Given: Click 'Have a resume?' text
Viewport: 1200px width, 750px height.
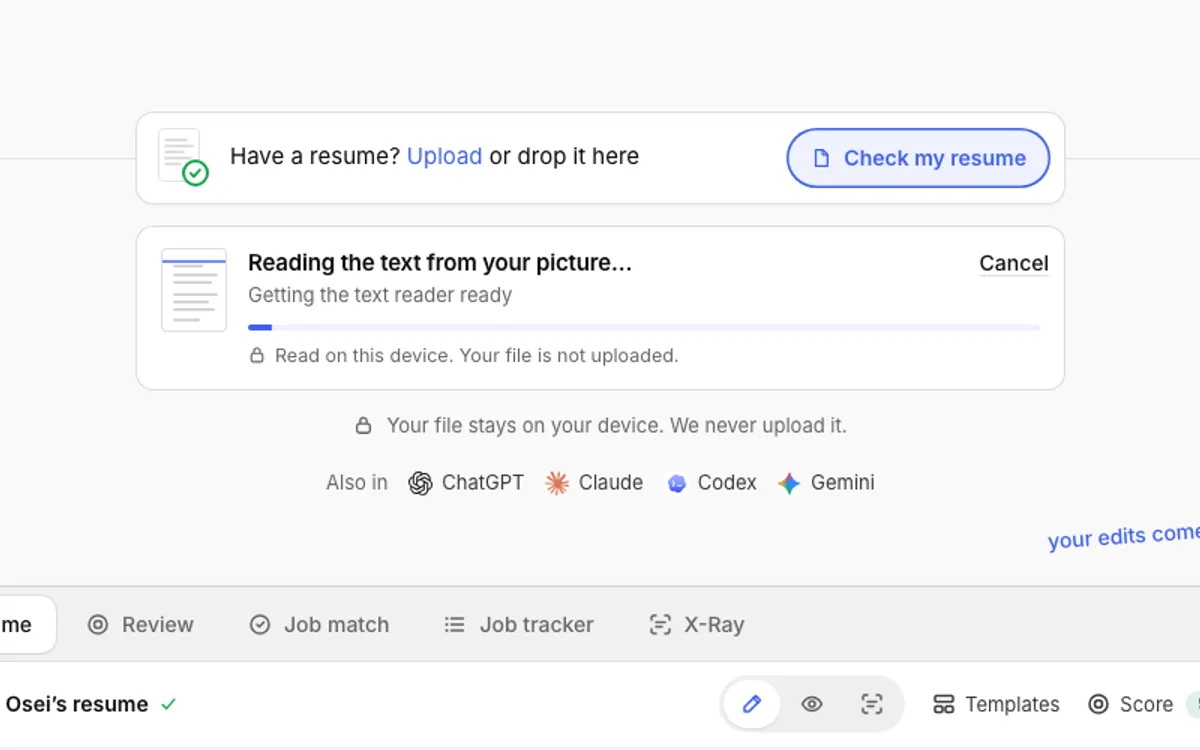Looking at the screenshot, I should tap(315, 156).
